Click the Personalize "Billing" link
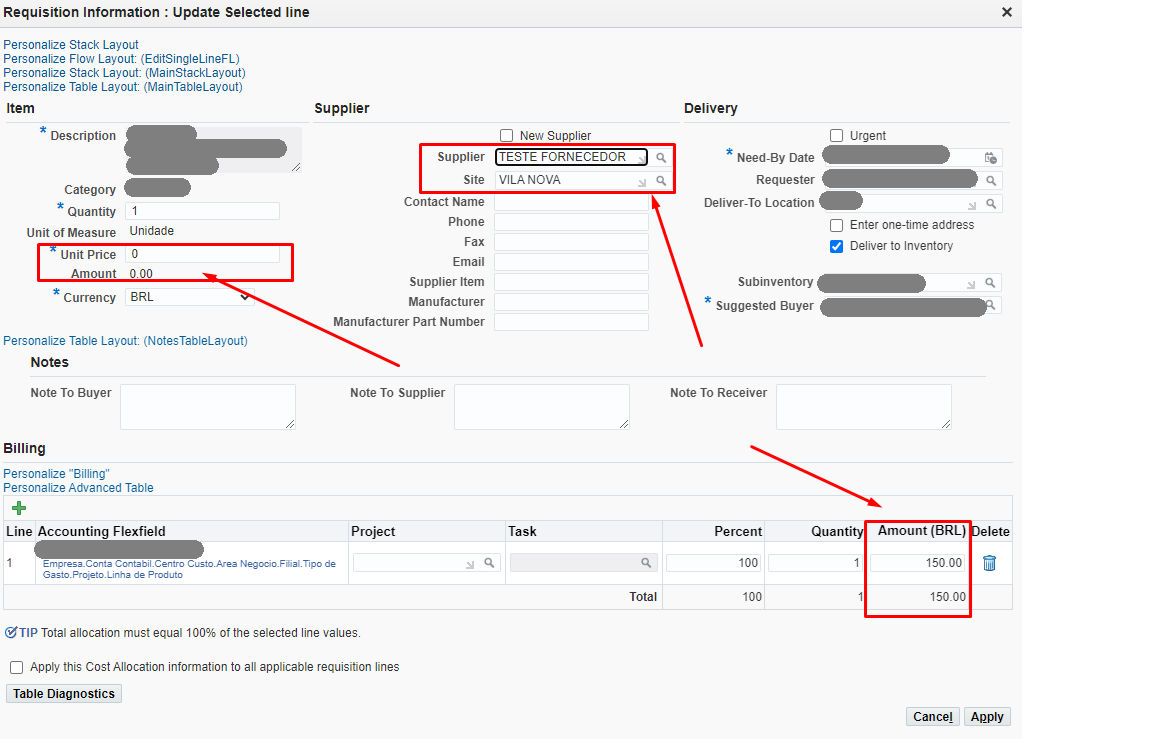 (x=56, y=474)
